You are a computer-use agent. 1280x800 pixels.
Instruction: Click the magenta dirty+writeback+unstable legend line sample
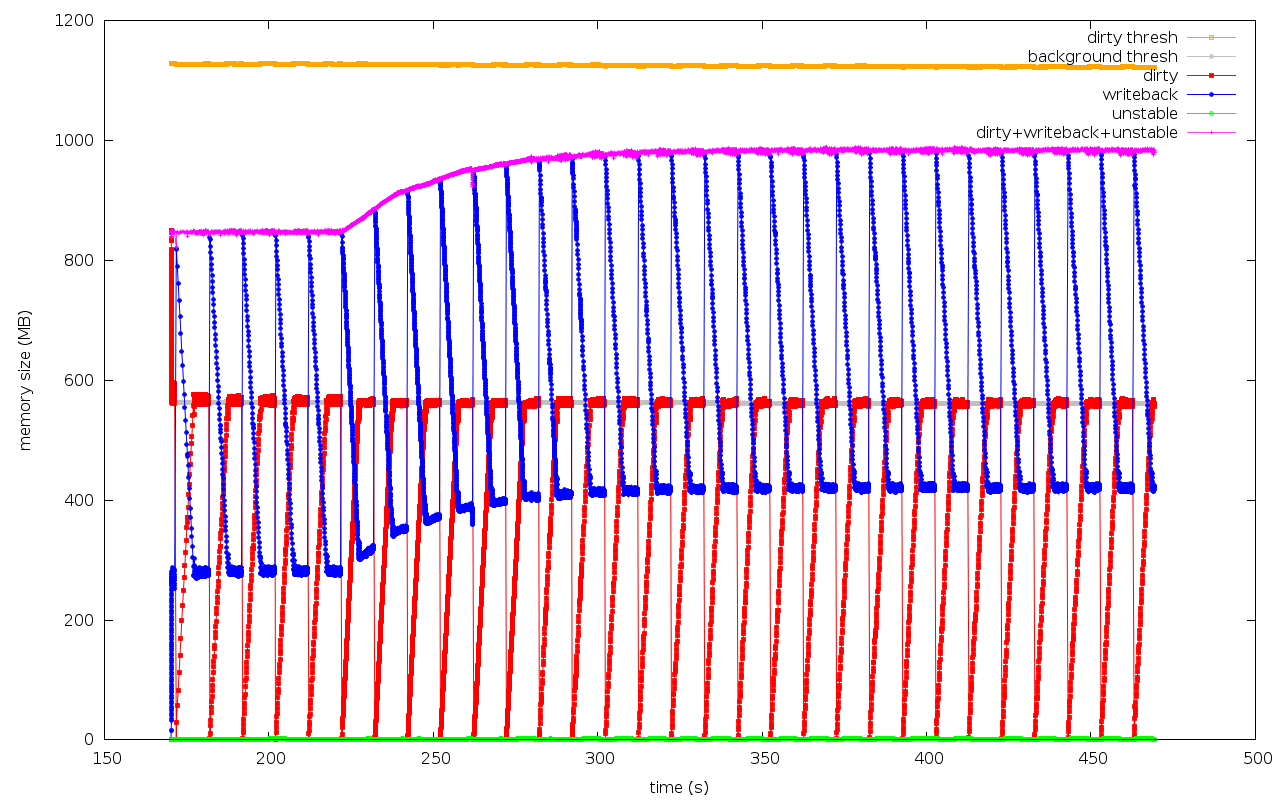[1211, 132]
